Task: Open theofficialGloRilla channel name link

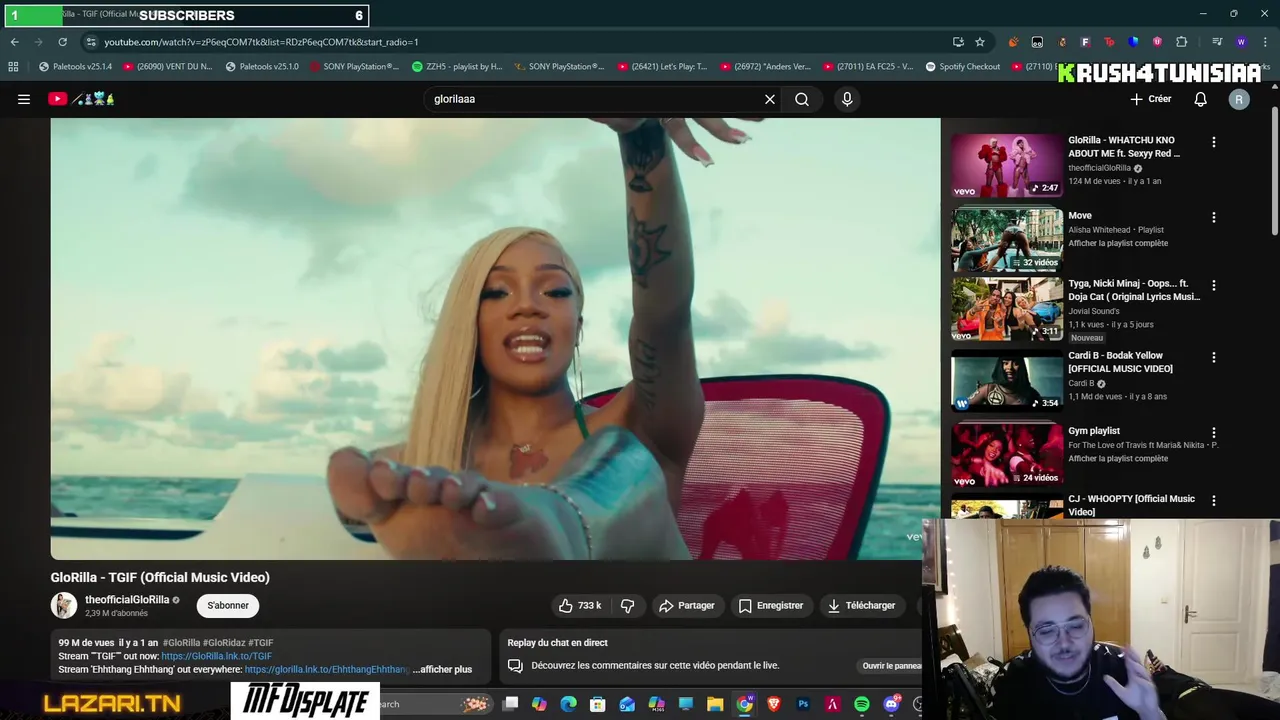Action: click(x=127, y=600)
